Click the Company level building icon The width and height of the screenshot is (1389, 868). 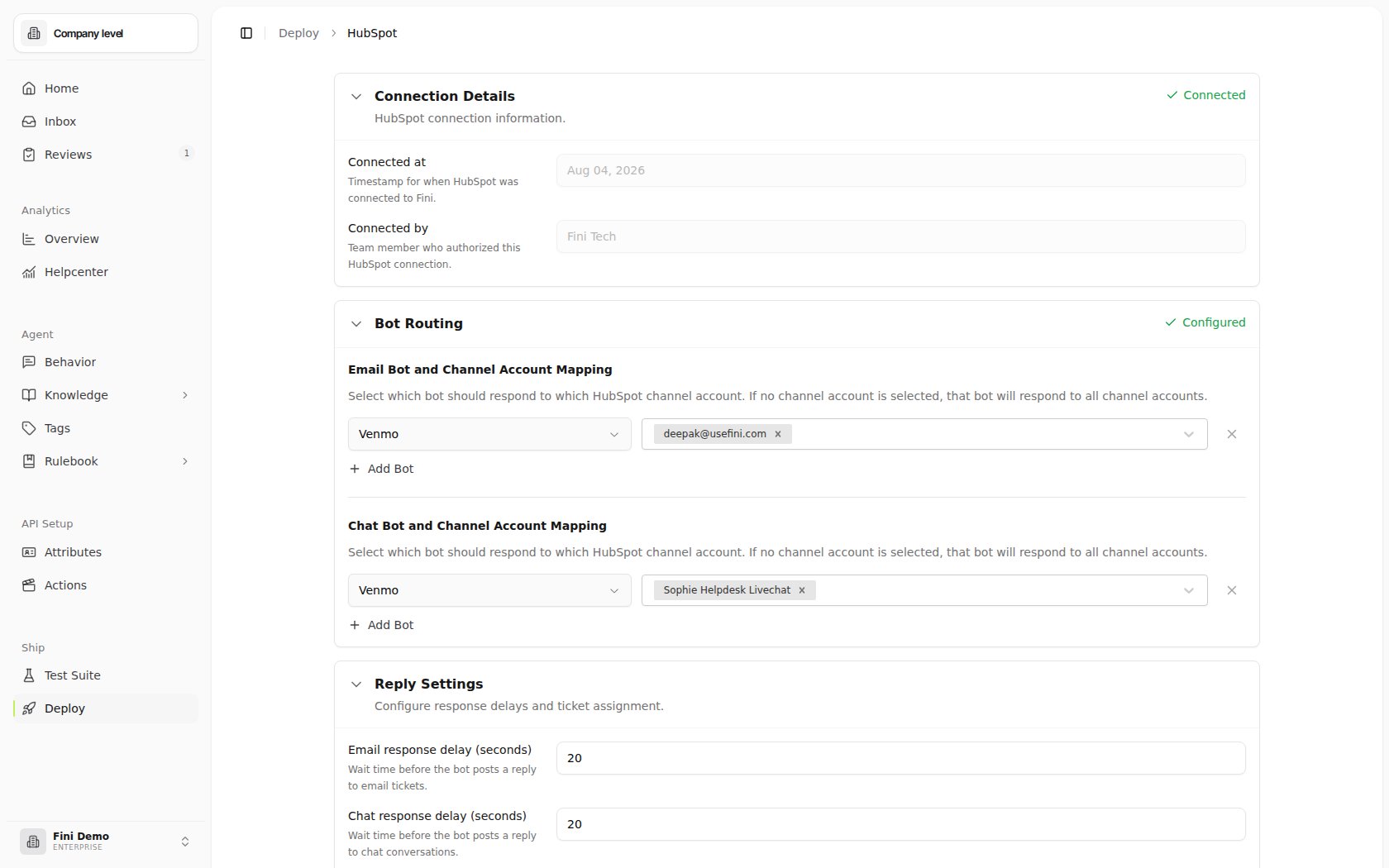34,33
